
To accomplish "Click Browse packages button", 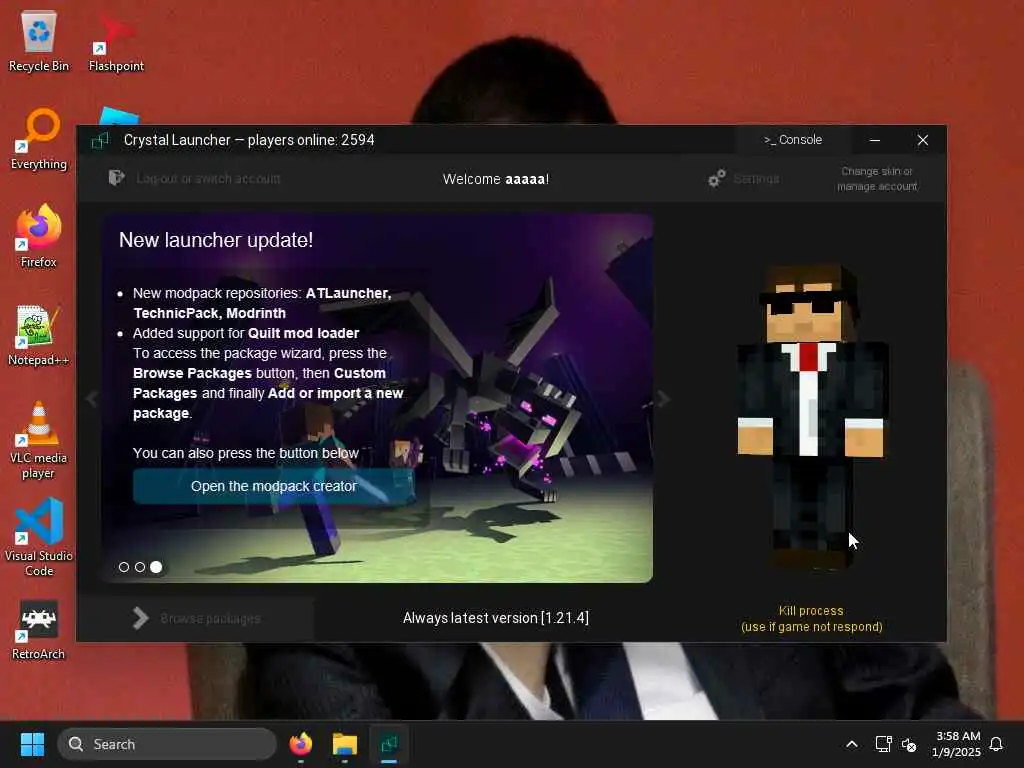I will point(196,618).
